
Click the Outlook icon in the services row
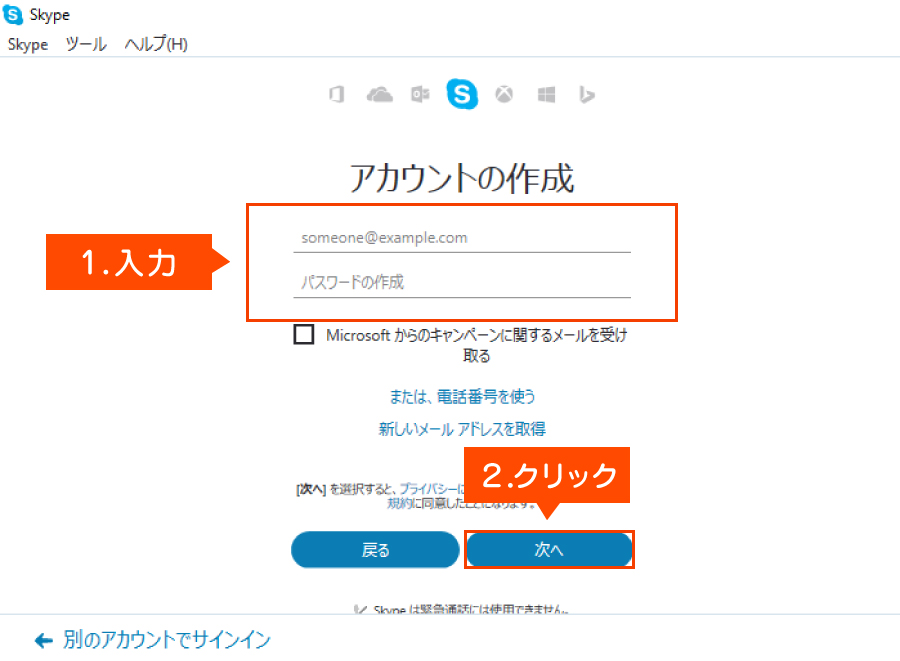(420, 95)
